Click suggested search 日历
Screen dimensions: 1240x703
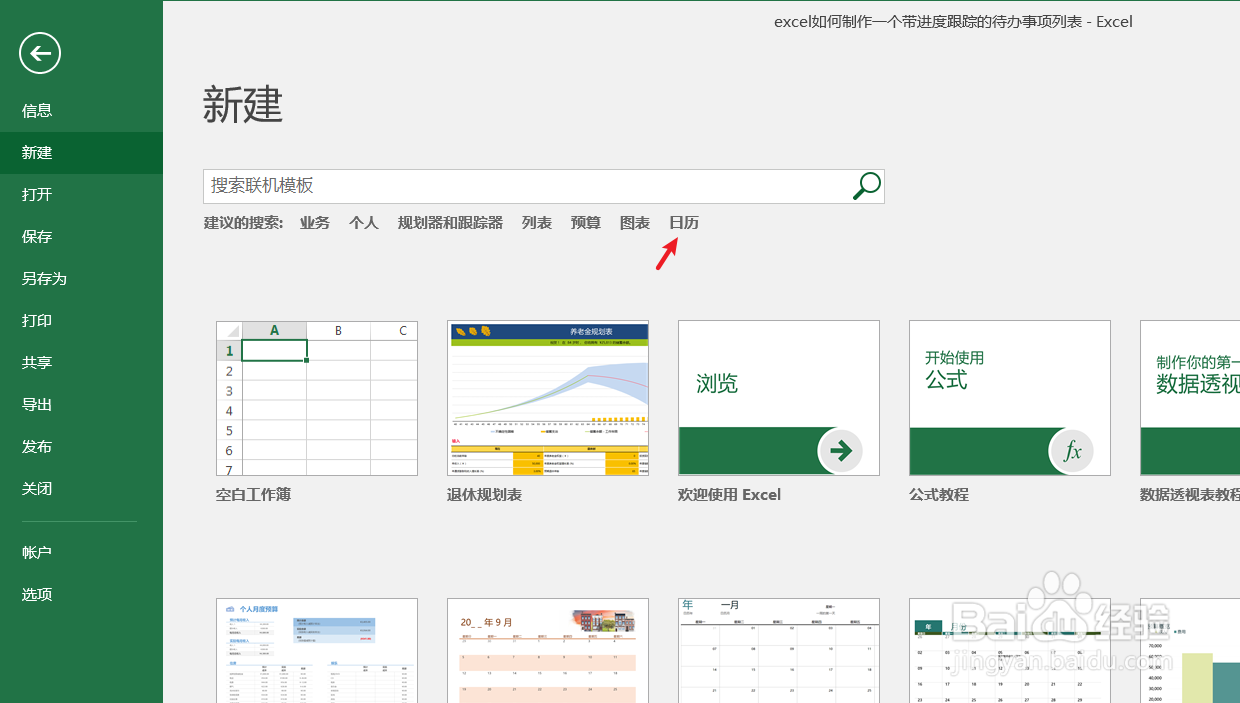(x=684, y=223)
